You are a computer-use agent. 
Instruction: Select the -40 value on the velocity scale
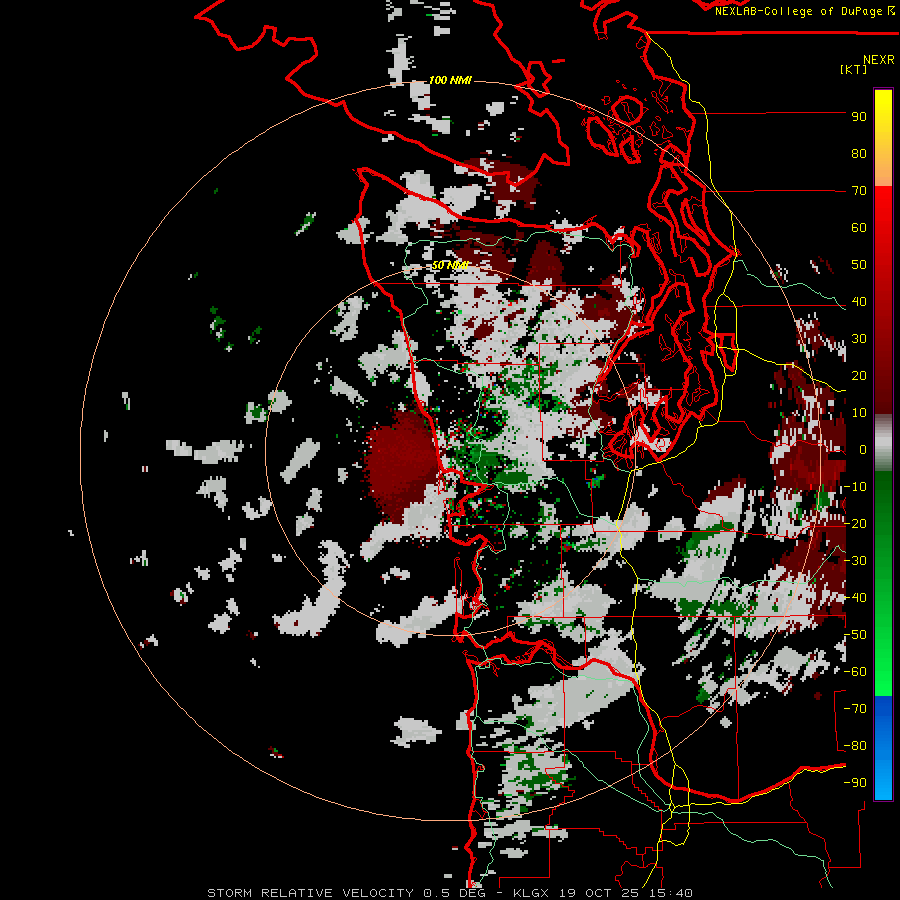[x=855, y=598]
